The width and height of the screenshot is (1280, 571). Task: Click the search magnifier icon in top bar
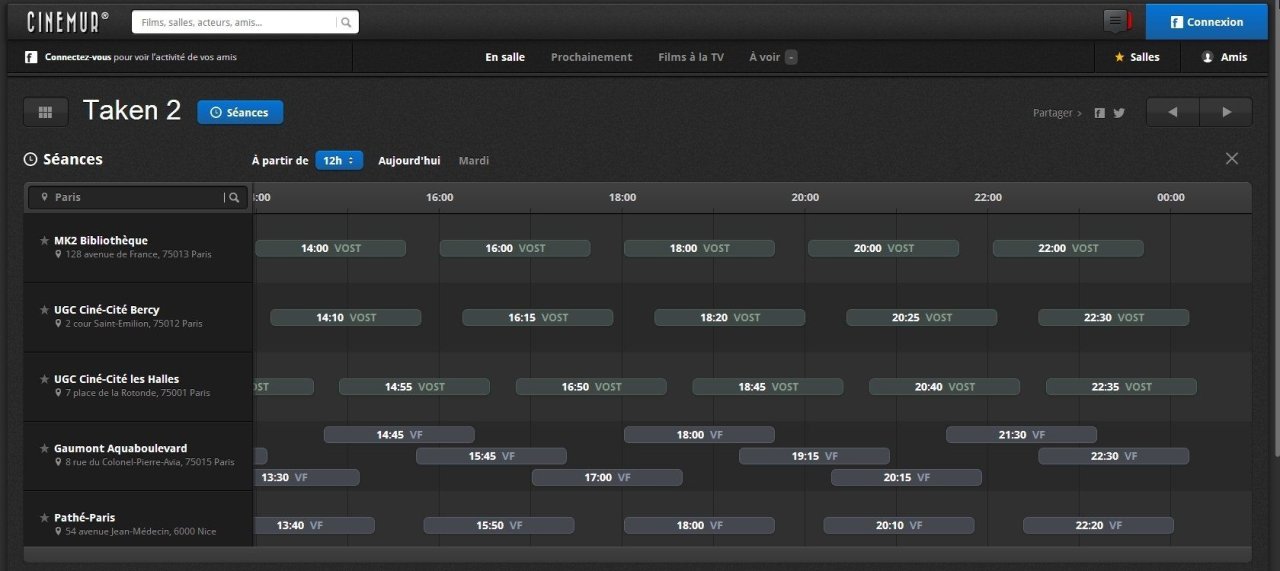pos(346,22)
